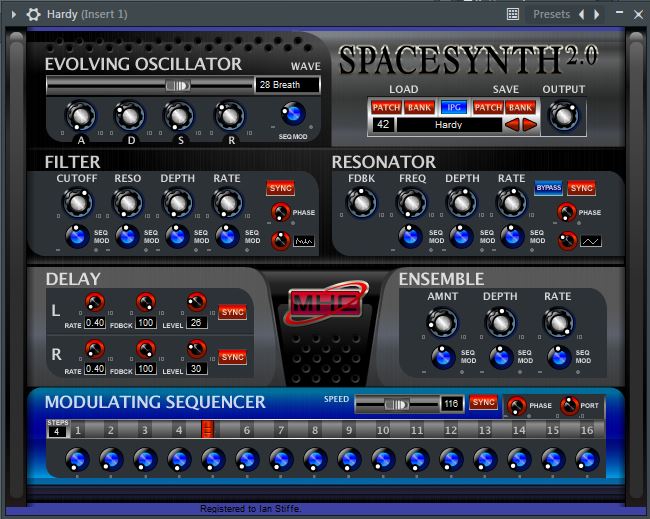The height and width of the screenshot is (519, 650).
Task: Click the delay R LEVEL red knob
Action: (196, 349)
